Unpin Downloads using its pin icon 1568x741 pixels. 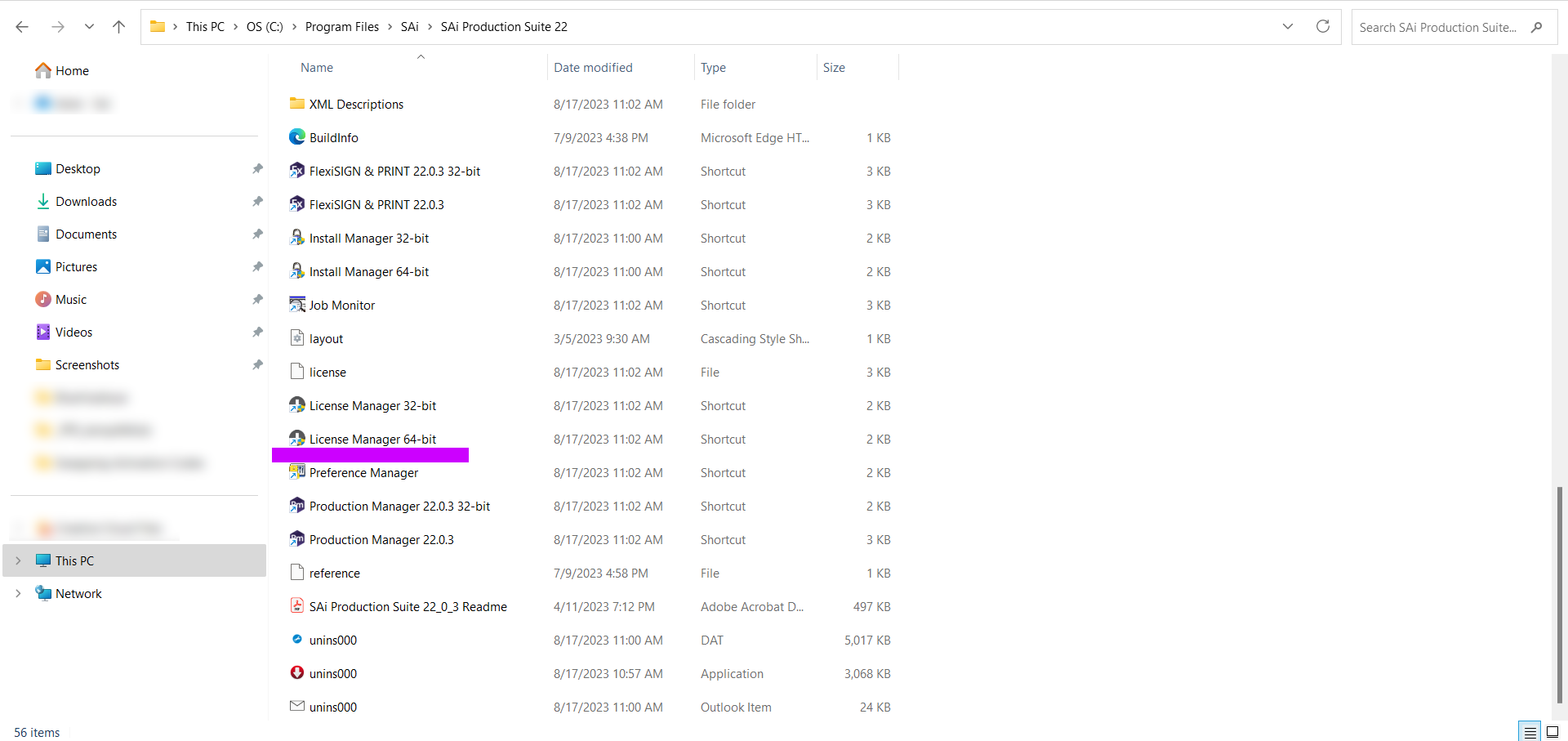pos(257,202)
